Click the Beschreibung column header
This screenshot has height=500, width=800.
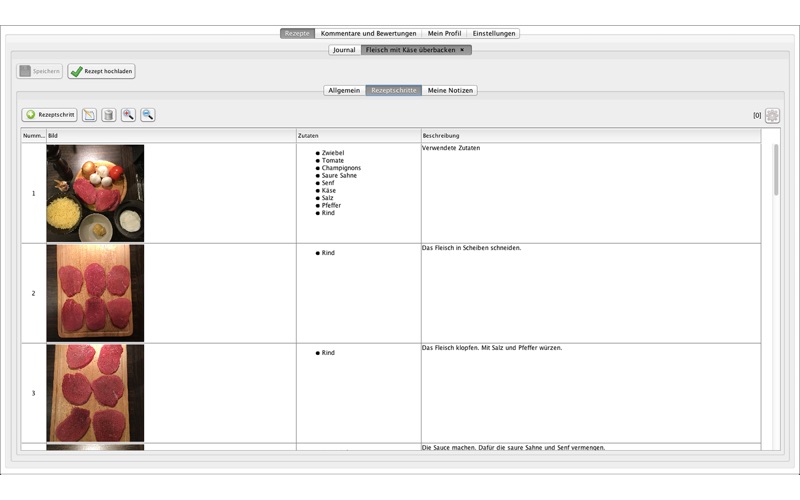591,136
